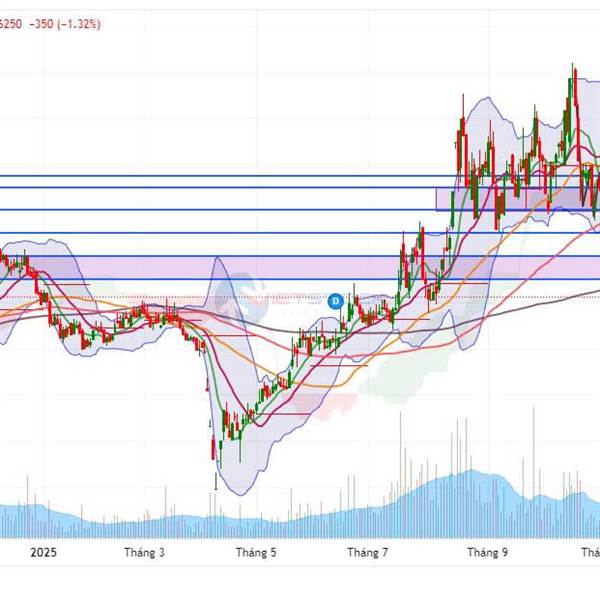Viewport: 600px width, 600px height.
Task: Click the −350 (−1.32%) price change text
Action: [x=65, y=24]
